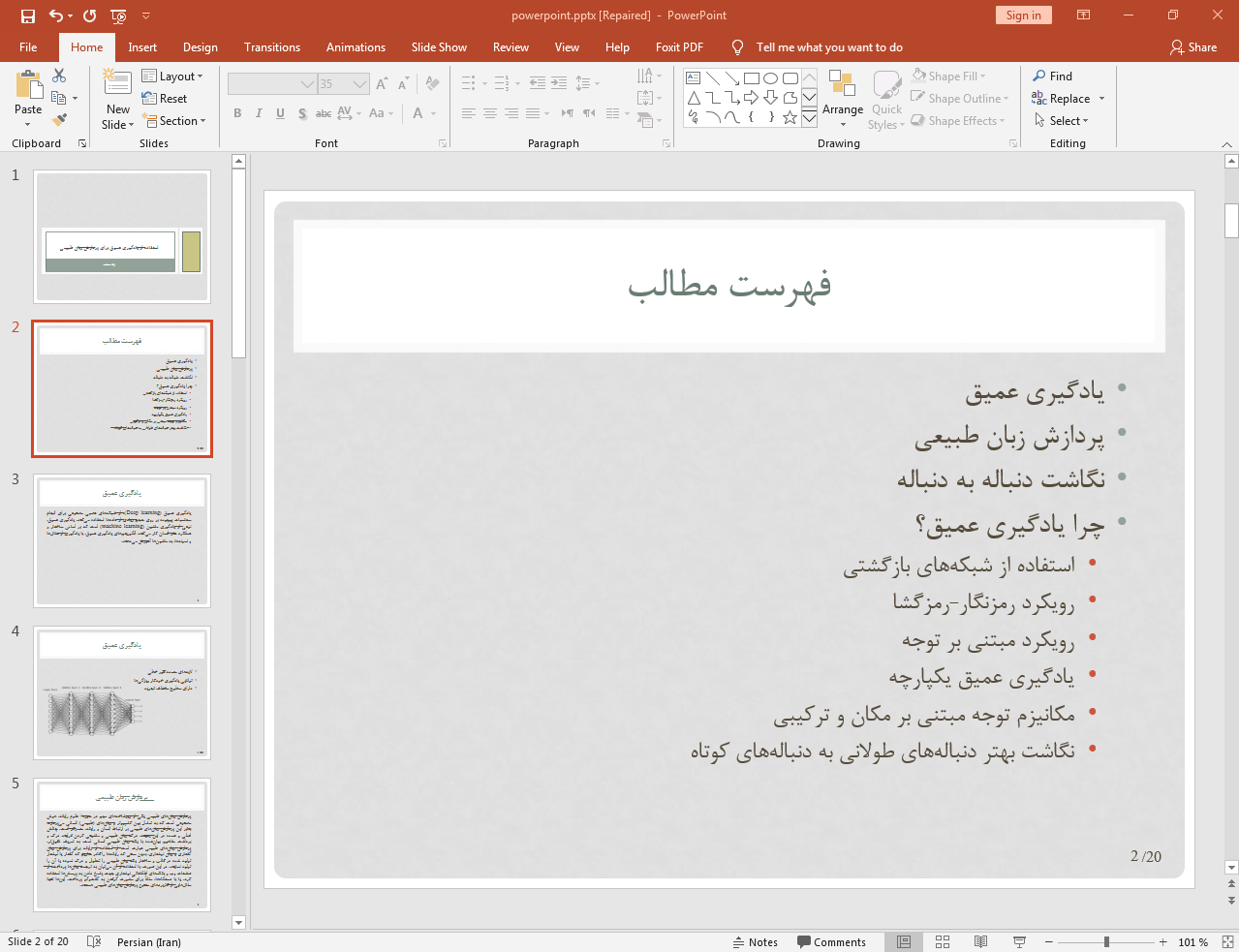Open the Section dropdown
Image resolution: width=1239 pixels, height=952 pixels.
click(x=175, y=121)
